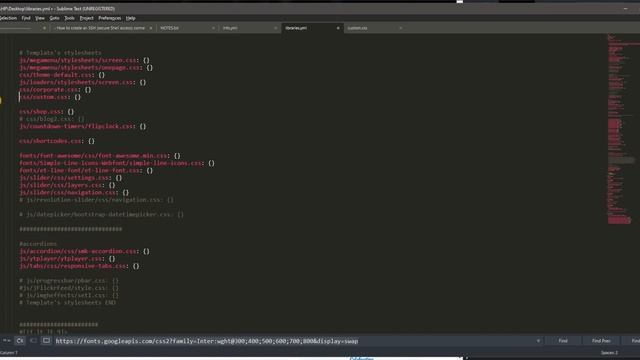
Task: Open the Help menu
Action: point(131,18)
